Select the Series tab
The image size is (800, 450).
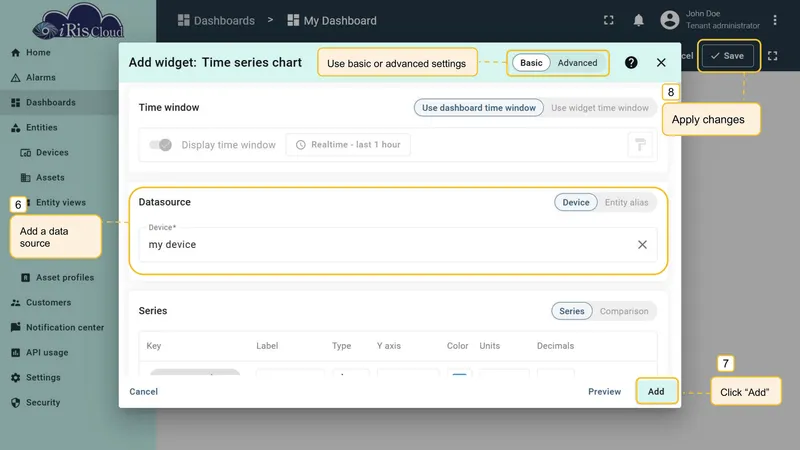pos(571,311)
